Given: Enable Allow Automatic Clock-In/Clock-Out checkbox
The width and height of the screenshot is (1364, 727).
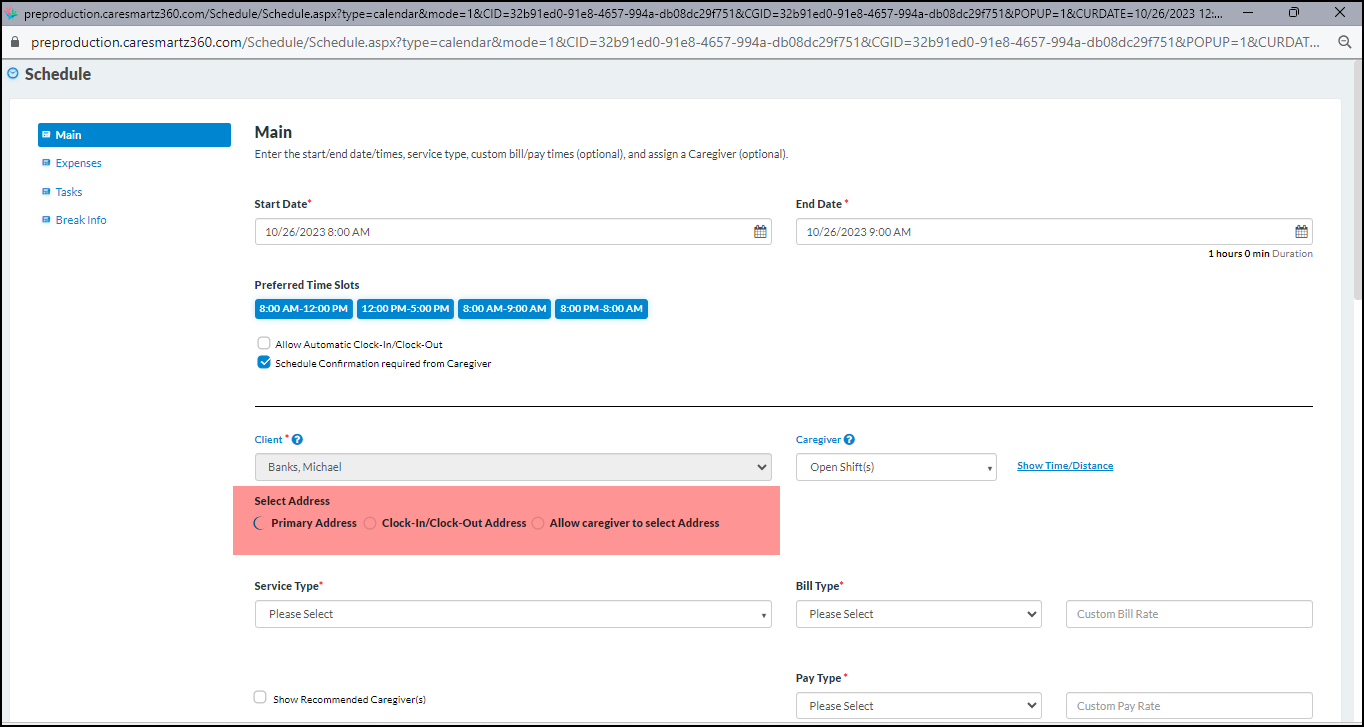Looking at the screenshot, I should pyautogui.click(x=264, y=343).
